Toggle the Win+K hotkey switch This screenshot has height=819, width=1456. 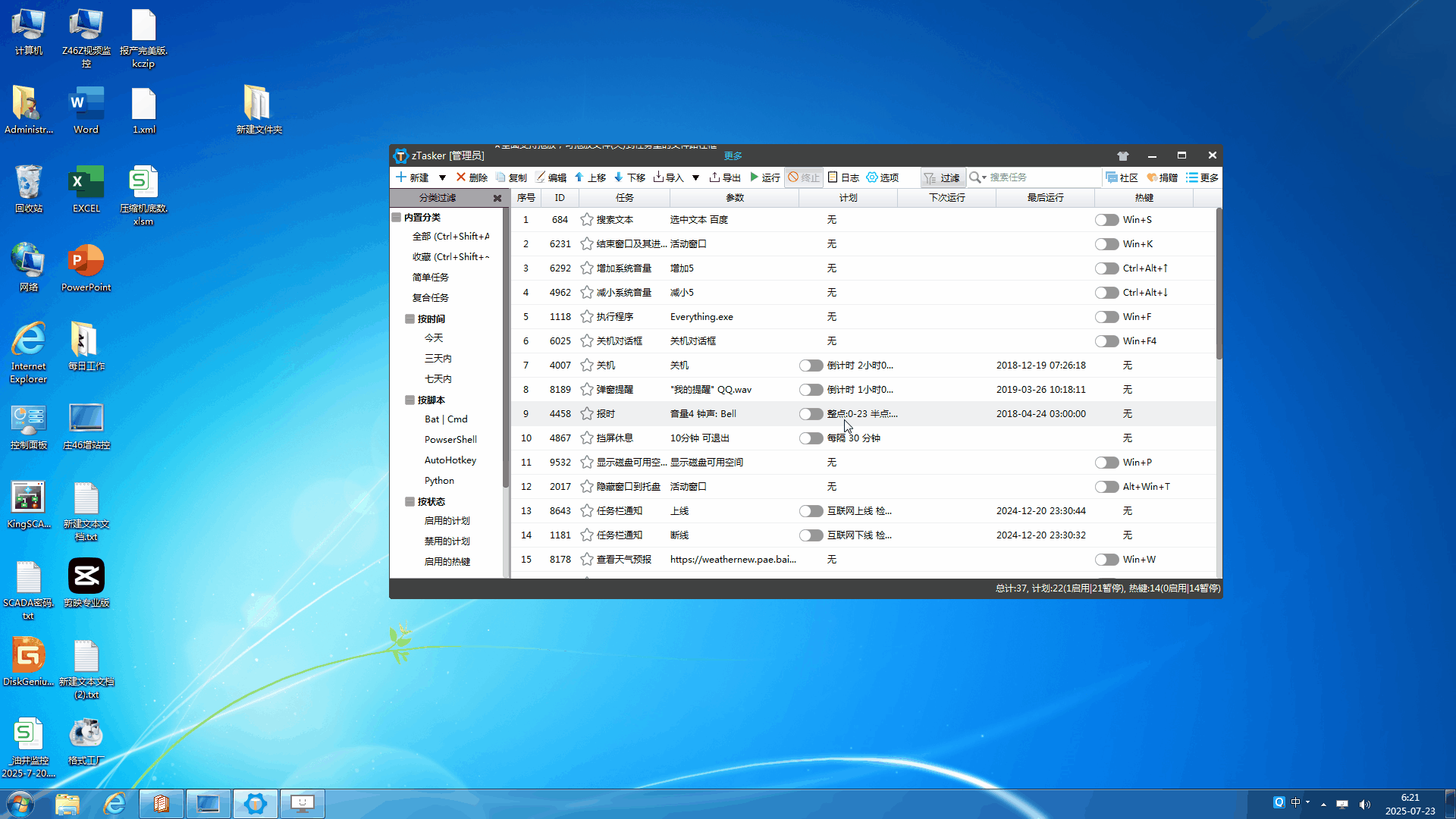1106,244
